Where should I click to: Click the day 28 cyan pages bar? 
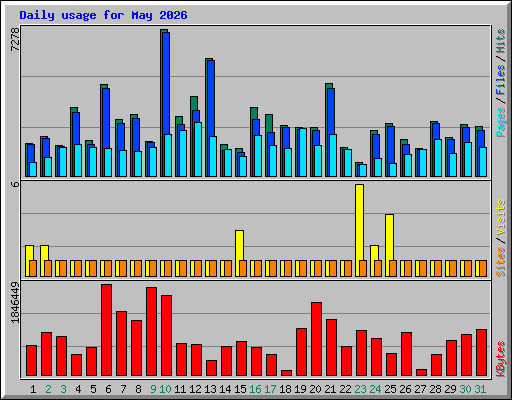[438, 158]
